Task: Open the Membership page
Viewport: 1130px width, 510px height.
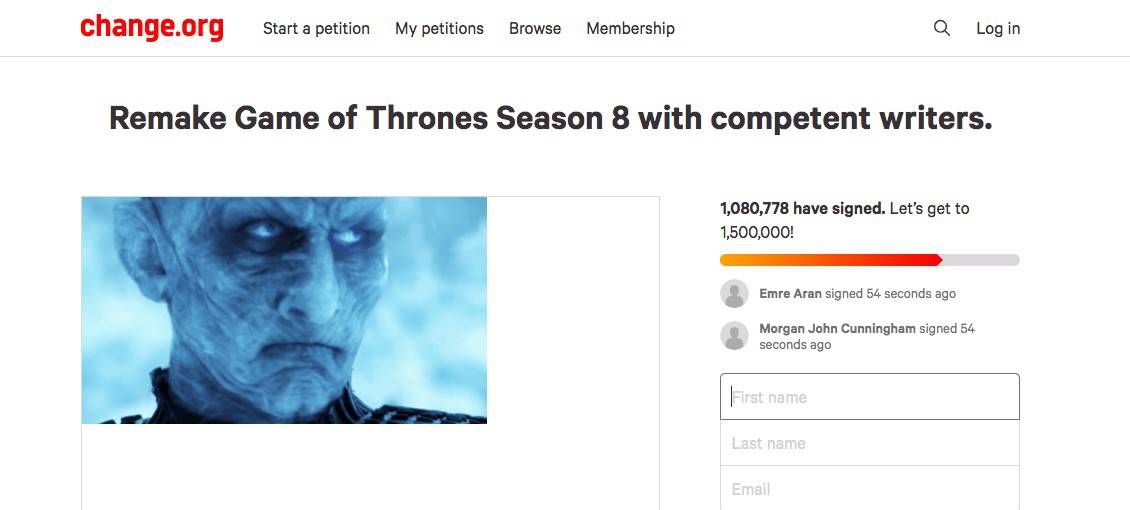Action: click(x=631, y=29)
